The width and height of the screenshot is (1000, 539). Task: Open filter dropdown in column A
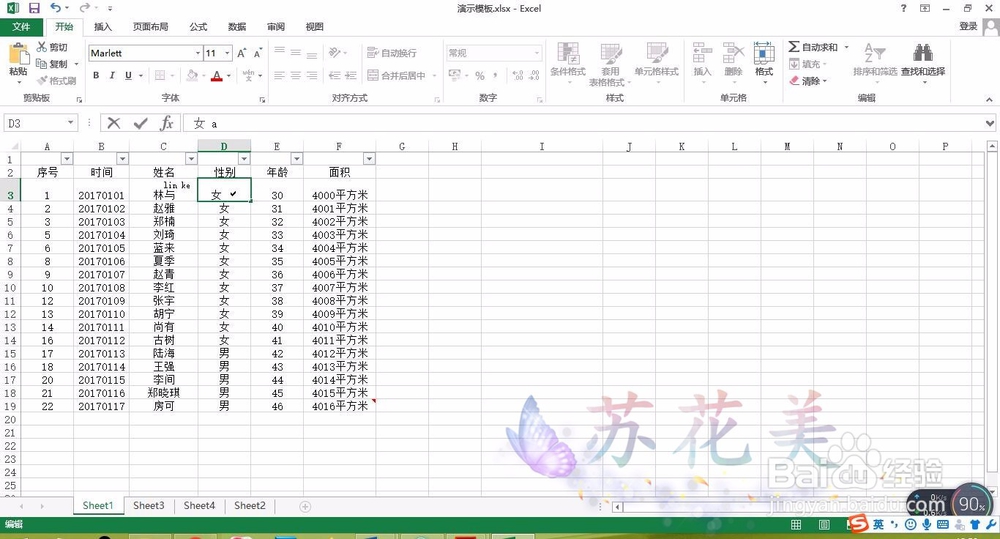tap(67, 159)
